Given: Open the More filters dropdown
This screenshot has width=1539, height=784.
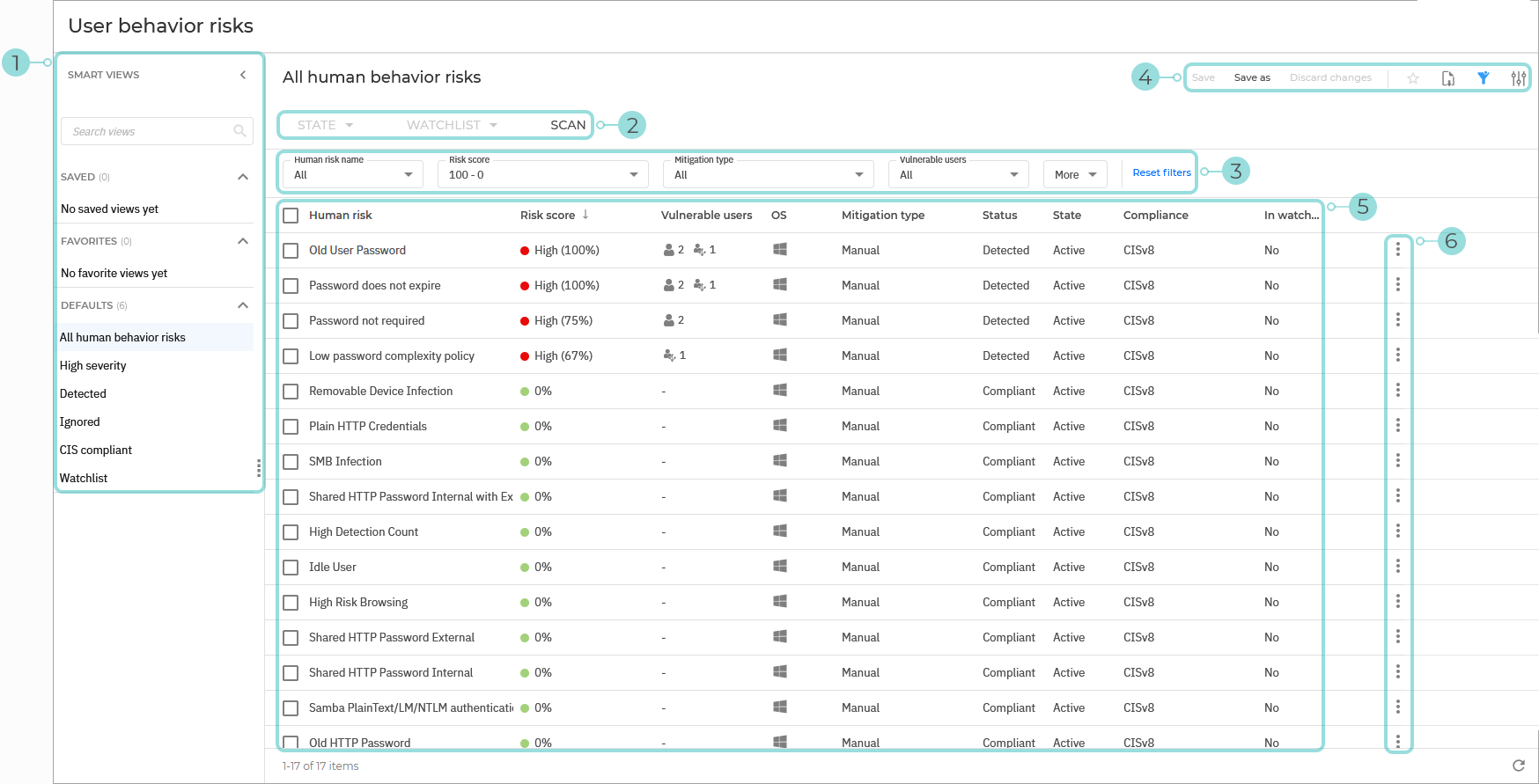Looking at the screenshot, I should click(1075, 174).
